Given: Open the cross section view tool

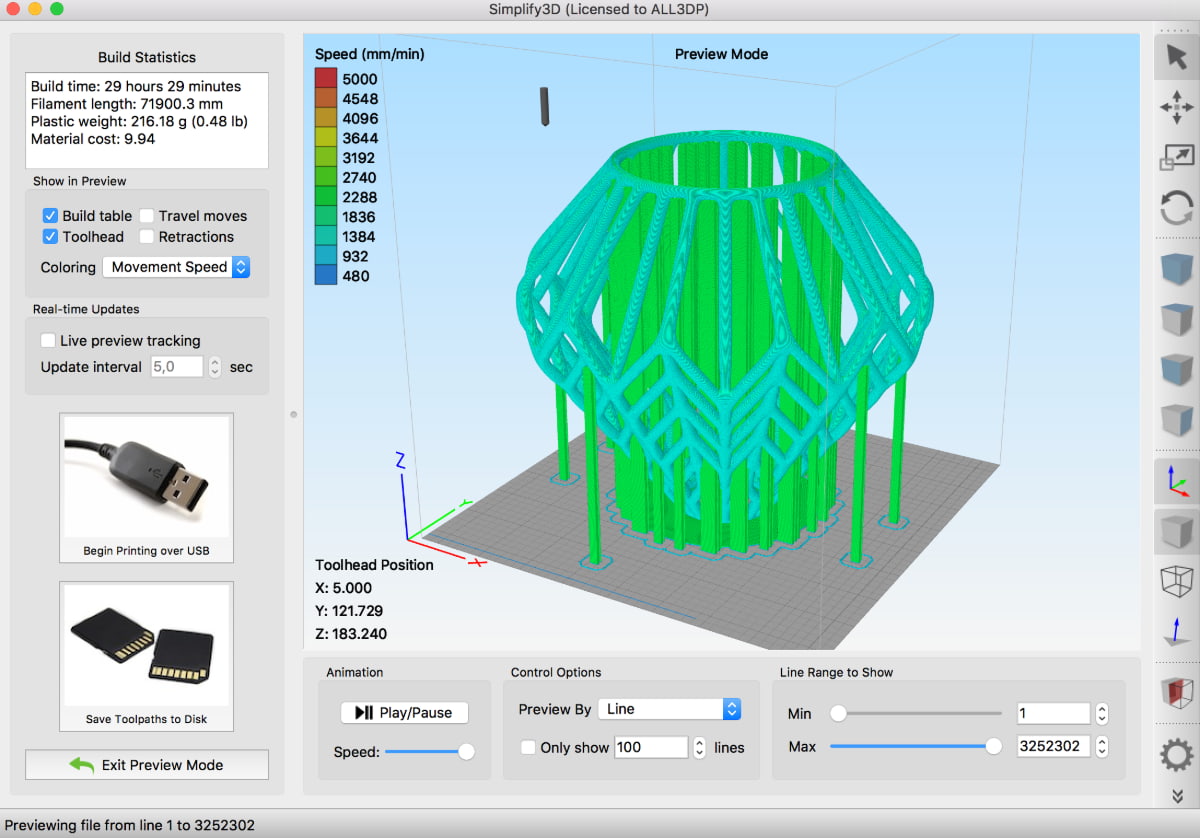Looking at the screenshot, I should [x=1176, y=693].
